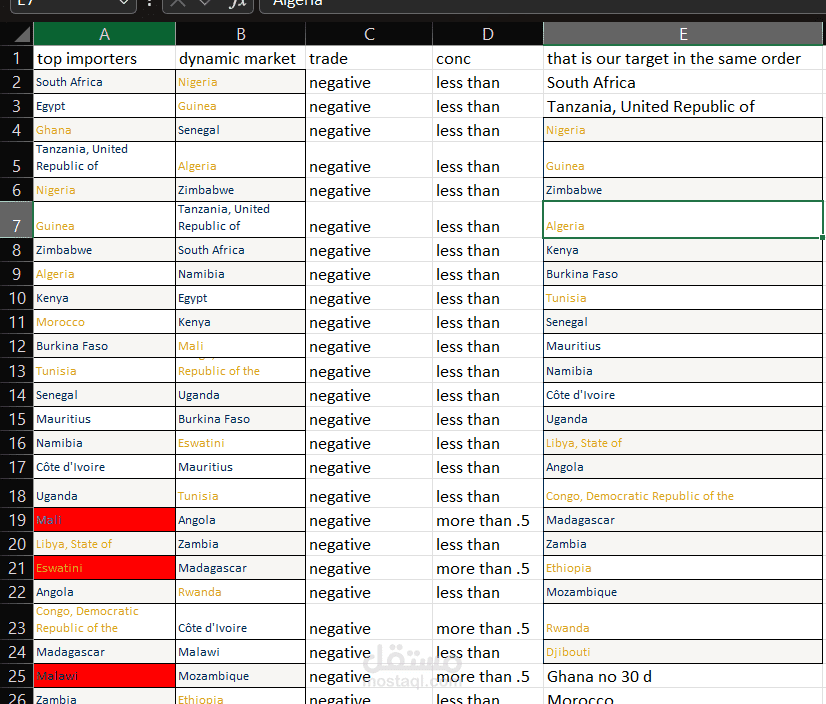Select 'Mauritius' in column A

click(x=104, y=419)
